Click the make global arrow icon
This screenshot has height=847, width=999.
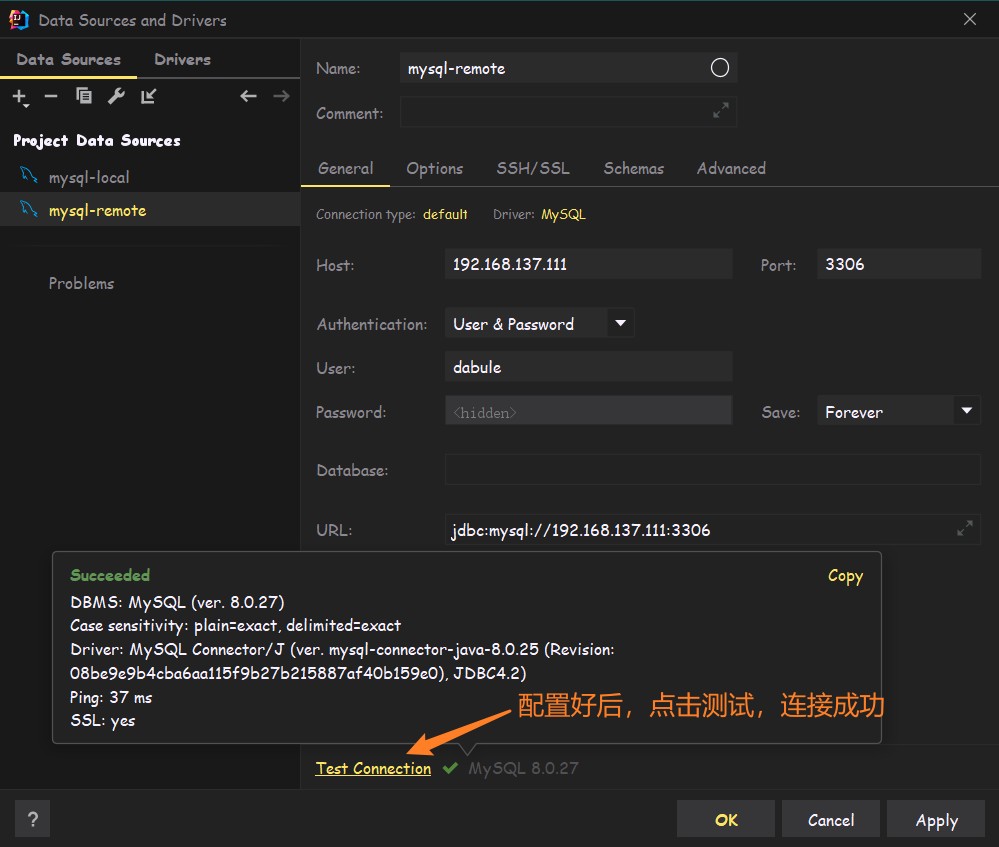(x=149, y=96)
